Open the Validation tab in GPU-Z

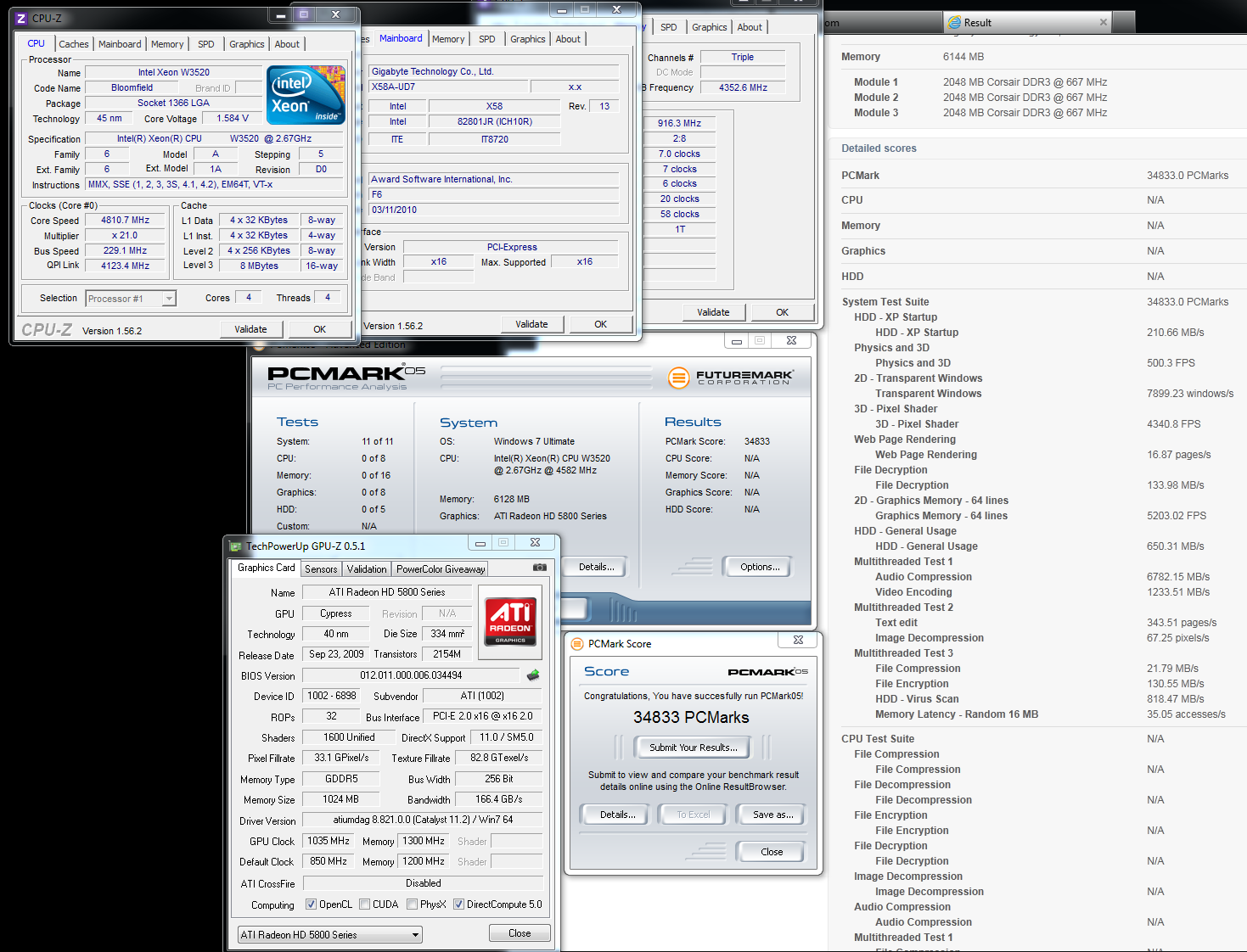(367, 569)
